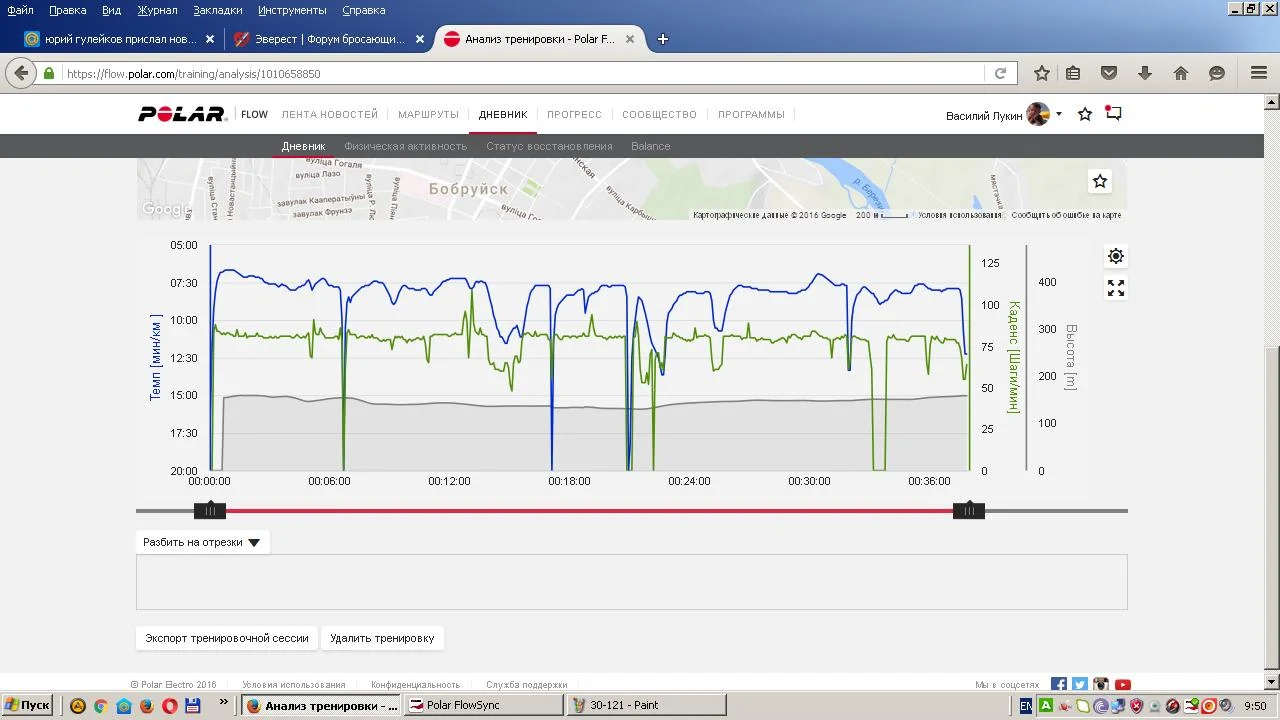Open the Правка menu
1280x720 pixels.
click(67, 10)
